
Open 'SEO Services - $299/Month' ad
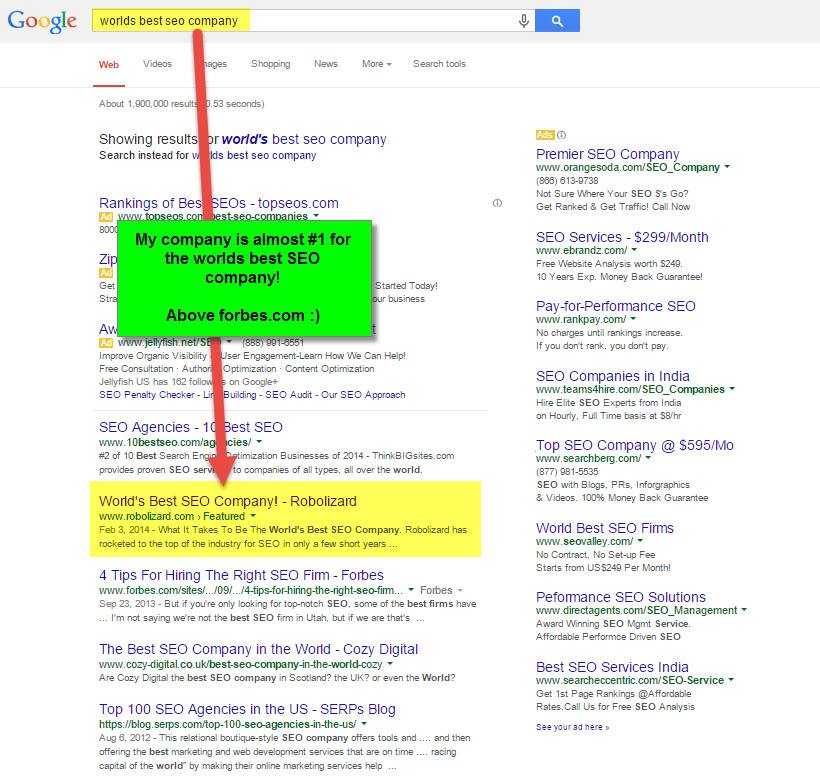[622, 237]
